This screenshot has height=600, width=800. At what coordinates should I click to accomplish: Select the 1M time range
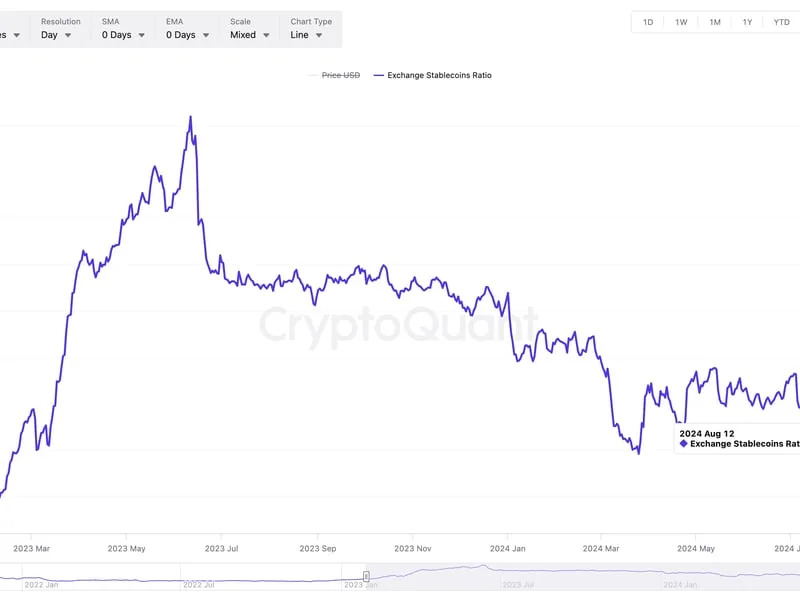pos(715,22)
